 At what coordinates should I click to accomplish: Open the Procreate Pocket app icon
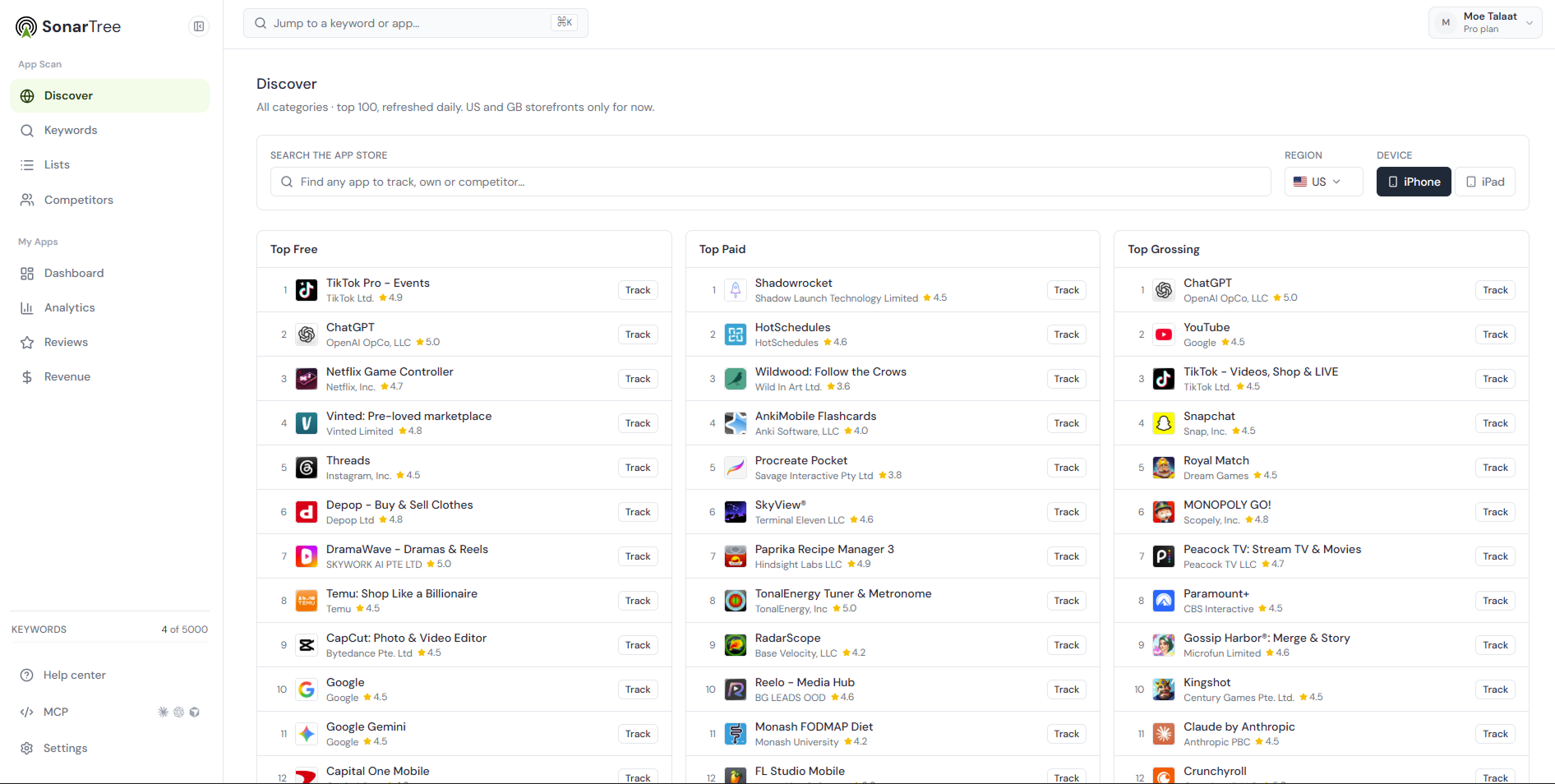(x=736, y=467)
